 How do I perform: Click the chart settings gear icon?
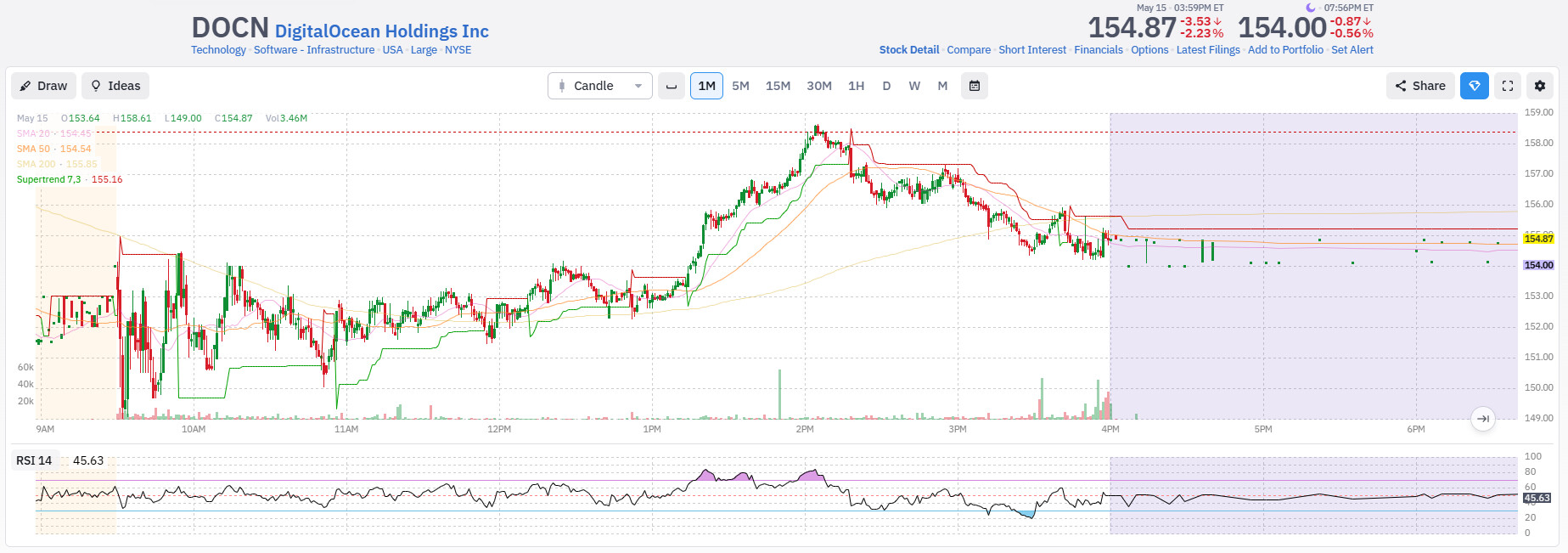(x=1540, y=86)
